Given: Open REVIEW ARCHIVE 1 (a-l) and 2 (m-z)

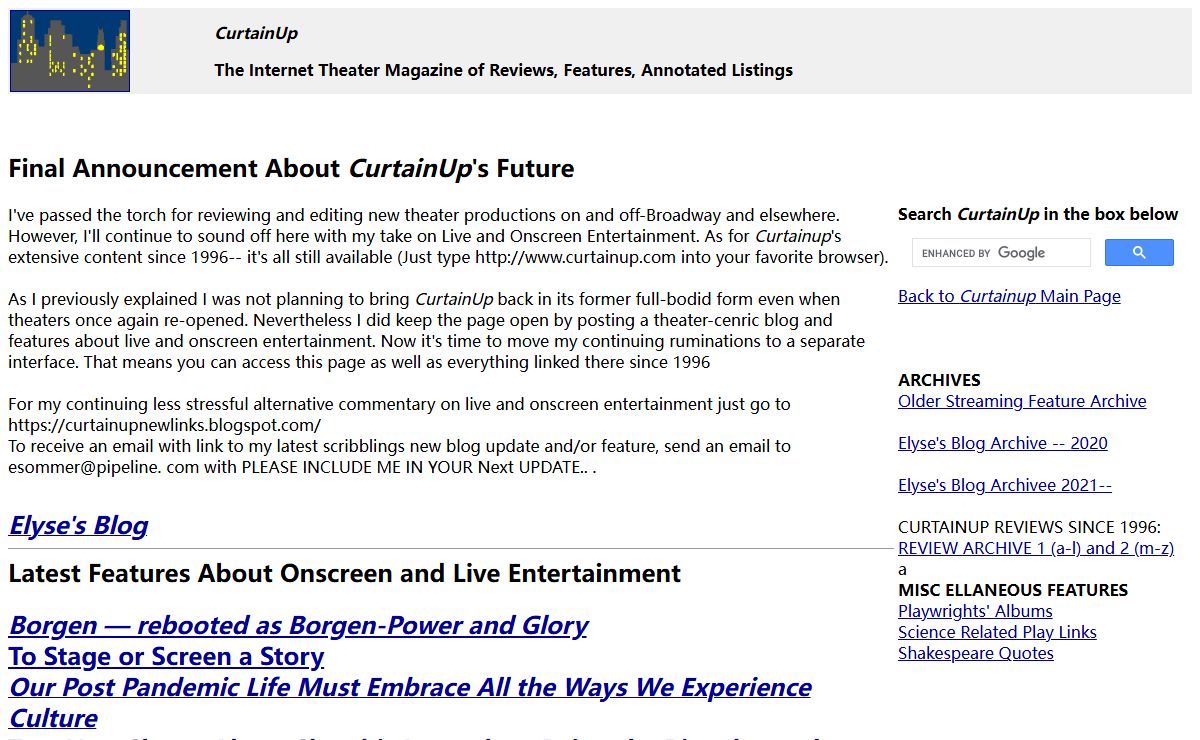Looking at the screenshot, I should pos(1036,548).
